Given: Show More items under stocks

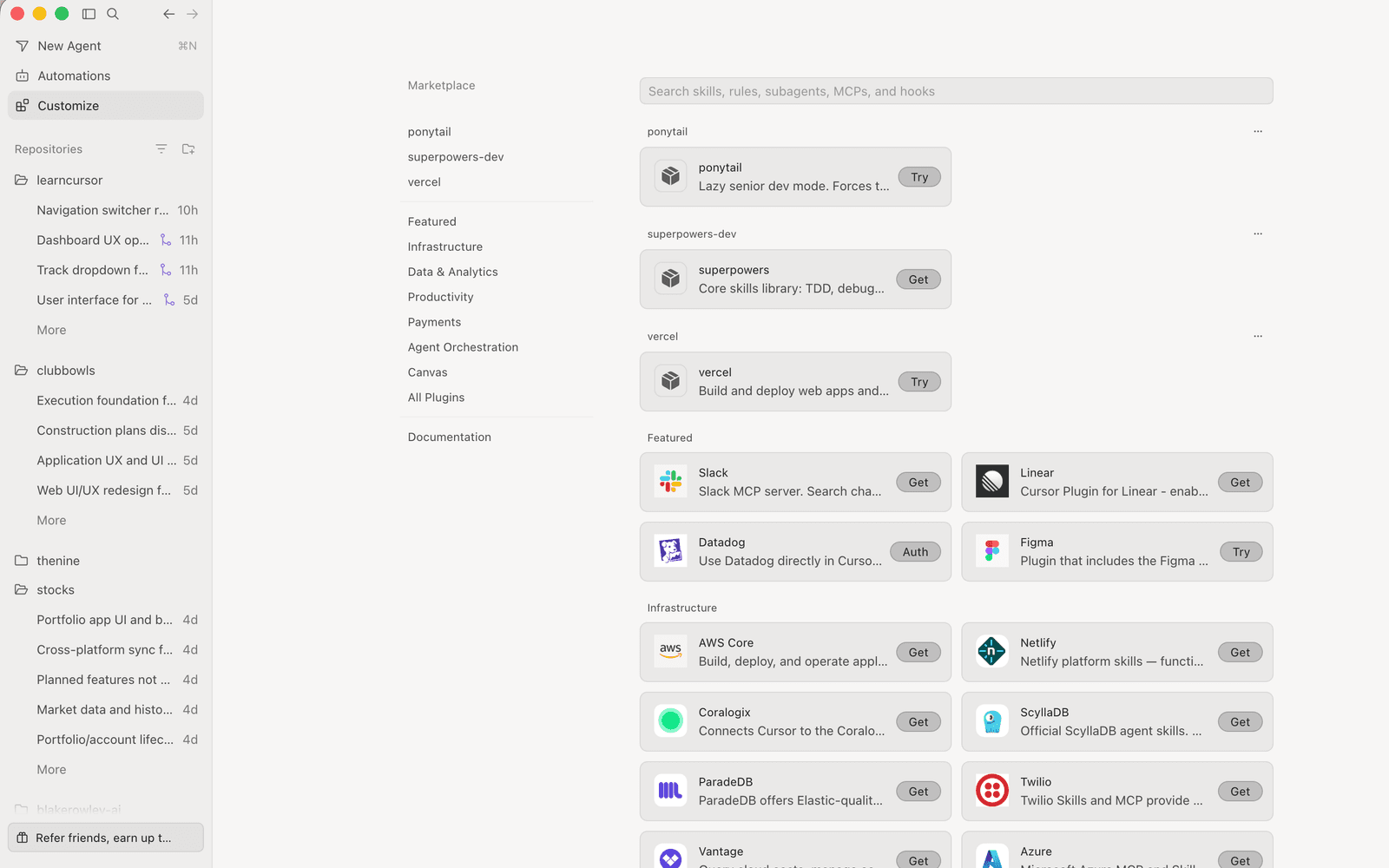Looking at the screenshot, I should 51,770.
